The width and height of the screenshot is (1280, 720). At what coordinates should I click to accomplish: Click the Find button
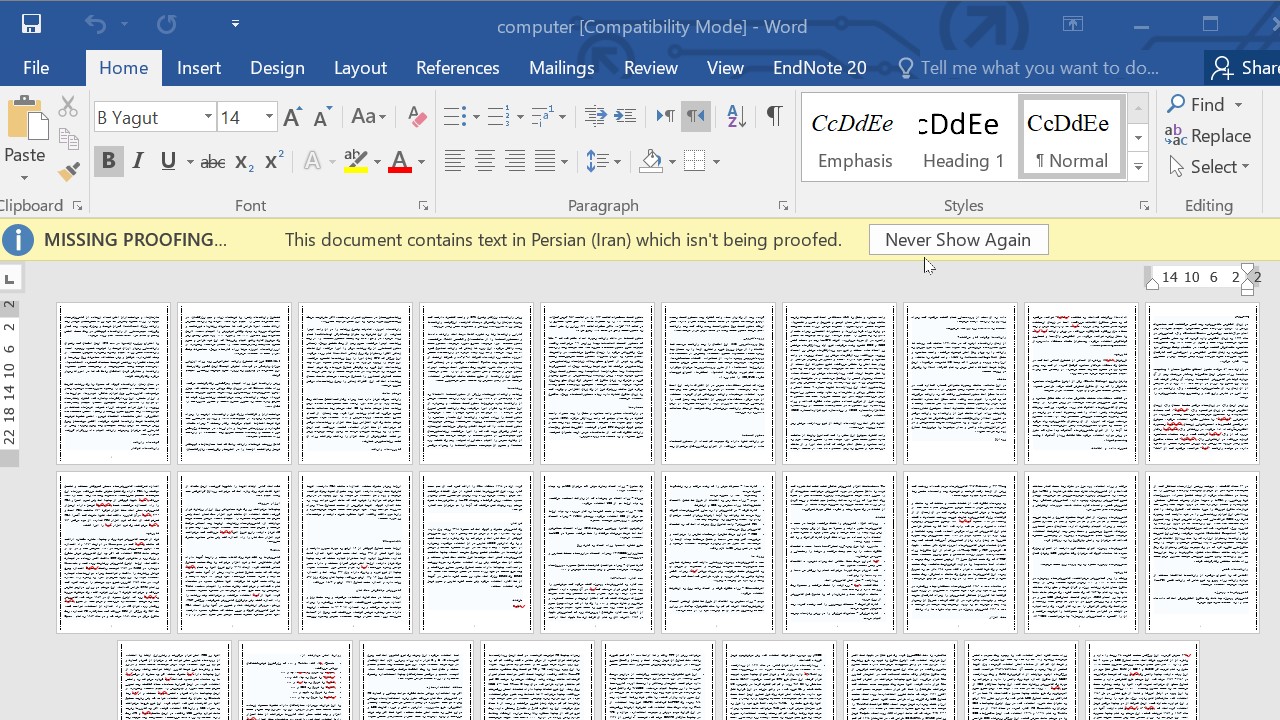(1196, 105)
